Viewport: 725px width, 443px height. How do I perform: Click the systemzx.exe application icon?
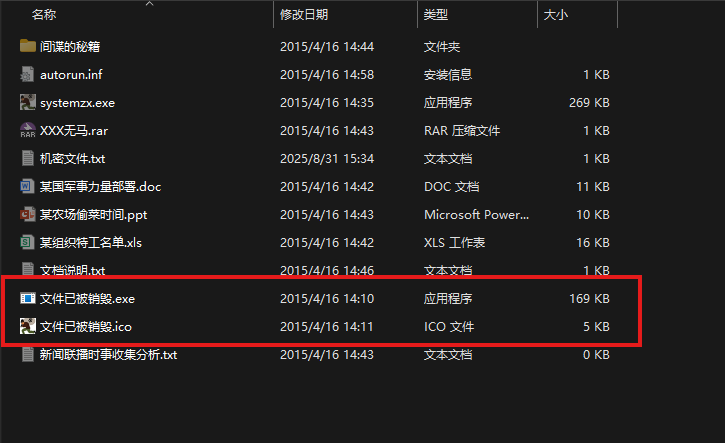click(28, 102)
